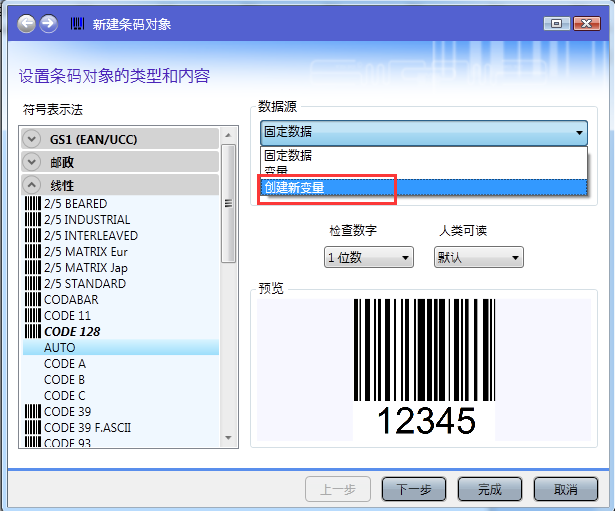Select 2/5 BEARED symbology
This screenshot has width=615, height=511.
pyautogui.click(x=76, y=204)
